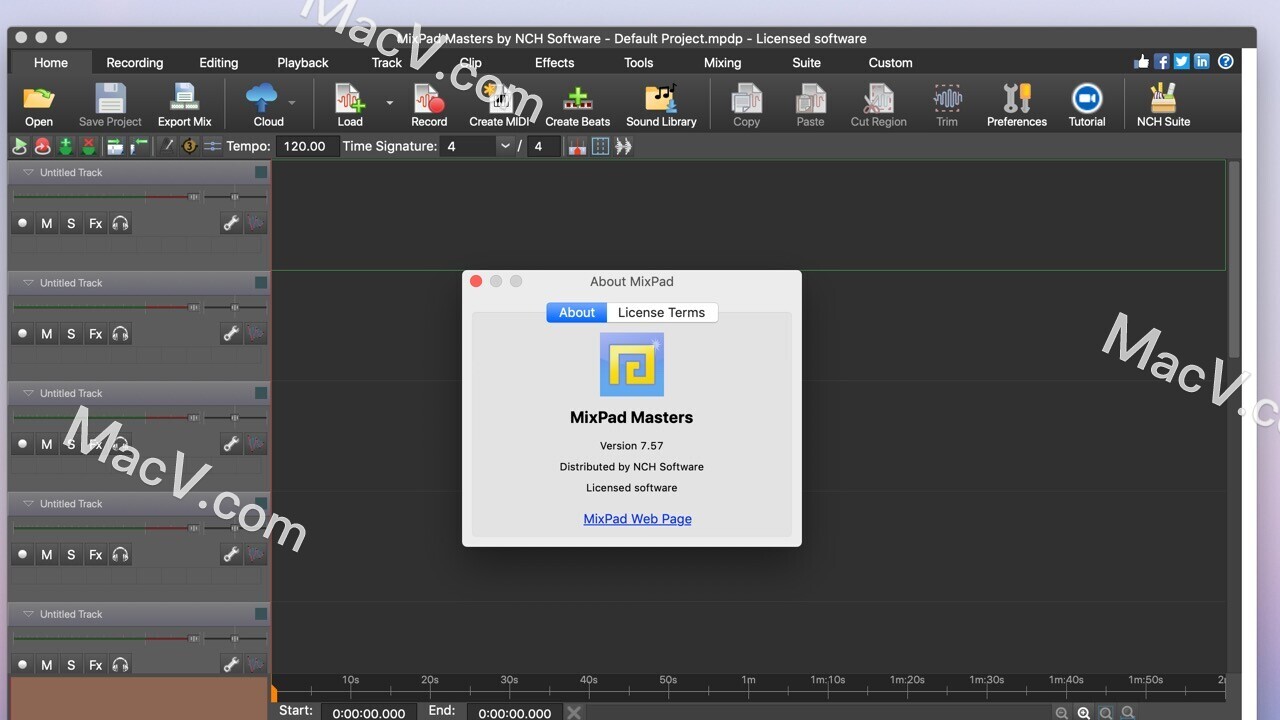Click the Create MIDI icon
The width and height of the screenshot is (1280, 720).
tap(500, 105)
